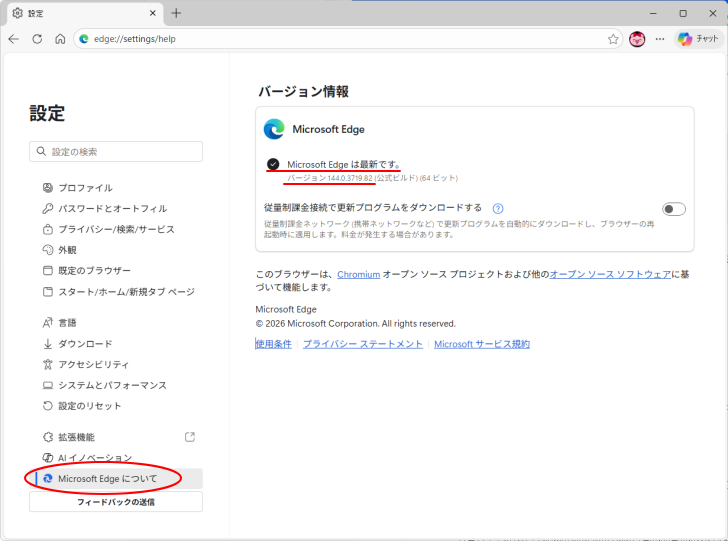Viewport: 728px width, 541px height.
Task: Click external link icon beside 拡張機能
Action: [x=190, y=437]
